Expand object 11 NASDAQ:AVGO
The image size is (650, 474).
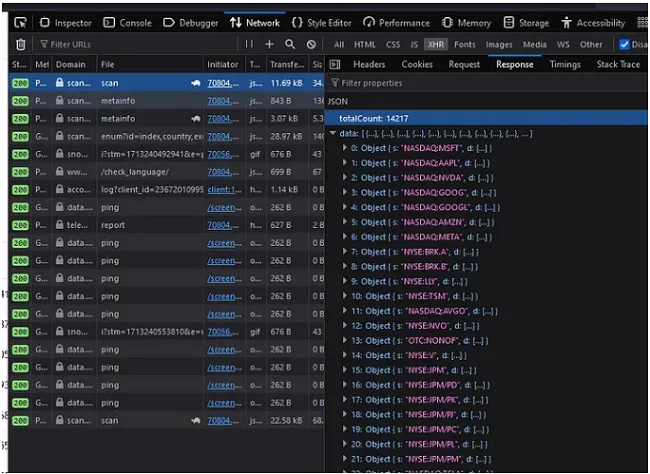pyautogui.click(x=344, y=311)
